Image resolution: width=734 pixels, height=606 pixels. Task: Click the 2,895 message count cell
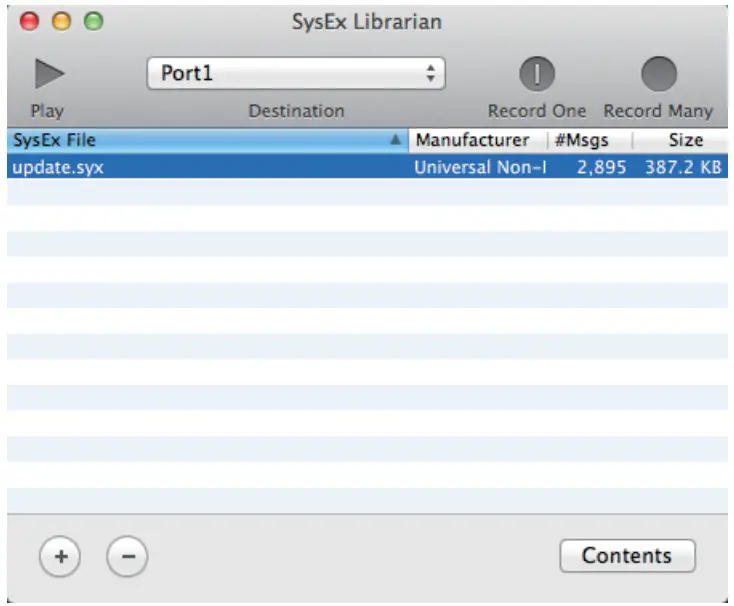point(601,167)
